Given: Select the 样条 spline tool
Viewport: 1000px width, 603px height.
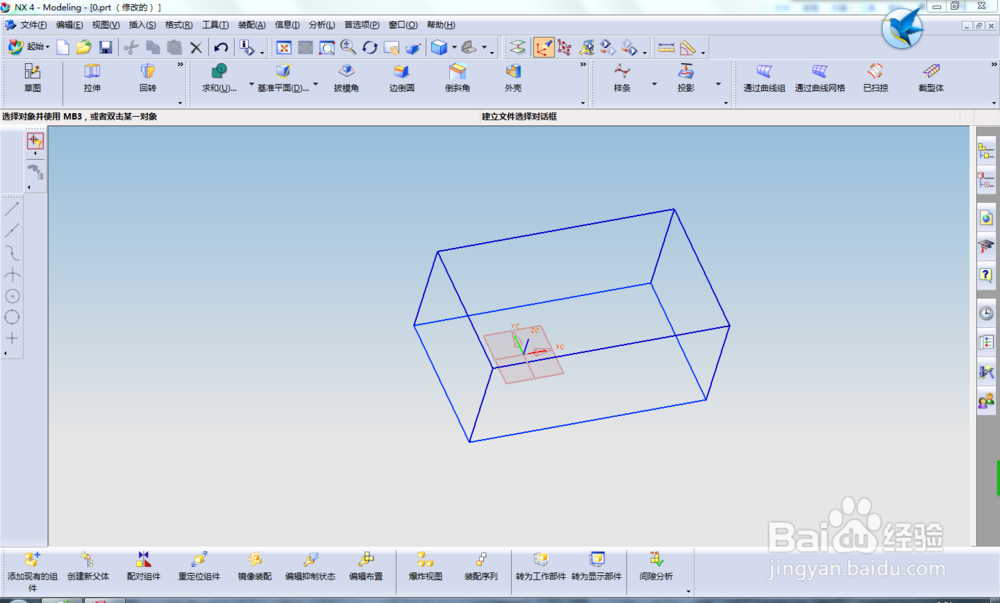Looking at the screenshot, I should tap(622, 78).
